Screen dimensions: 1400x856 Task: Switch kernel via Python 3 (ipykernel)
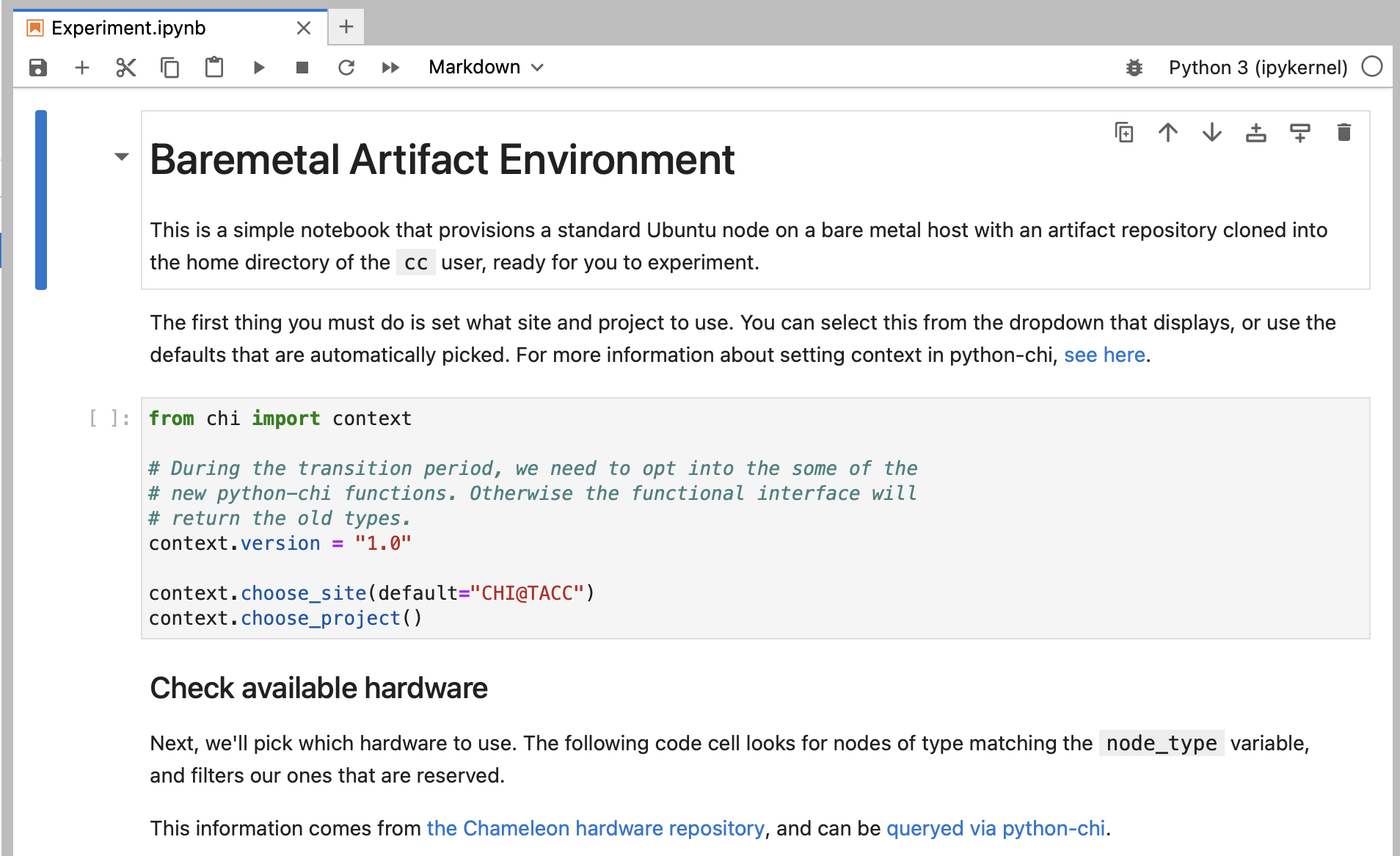[1258, 68]
